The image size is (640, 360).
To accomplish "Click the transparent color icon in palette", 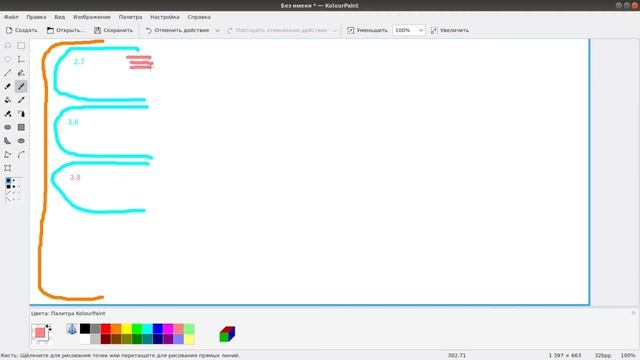I will click(72, 329).
